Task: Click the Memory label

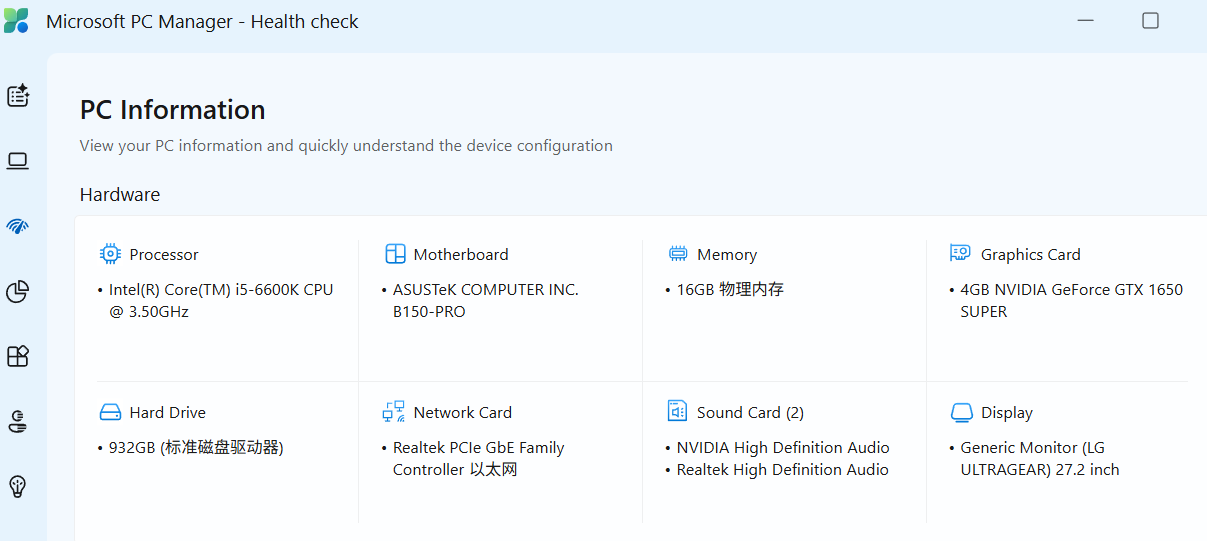Action: (x=727, y=255)
